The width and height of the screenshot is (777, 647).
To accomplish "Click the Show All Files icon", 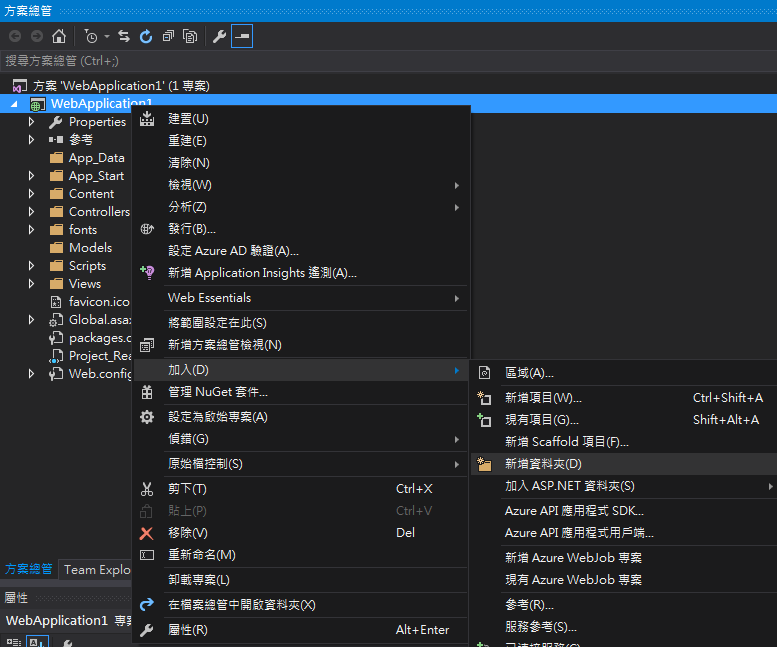I will 190,36.
